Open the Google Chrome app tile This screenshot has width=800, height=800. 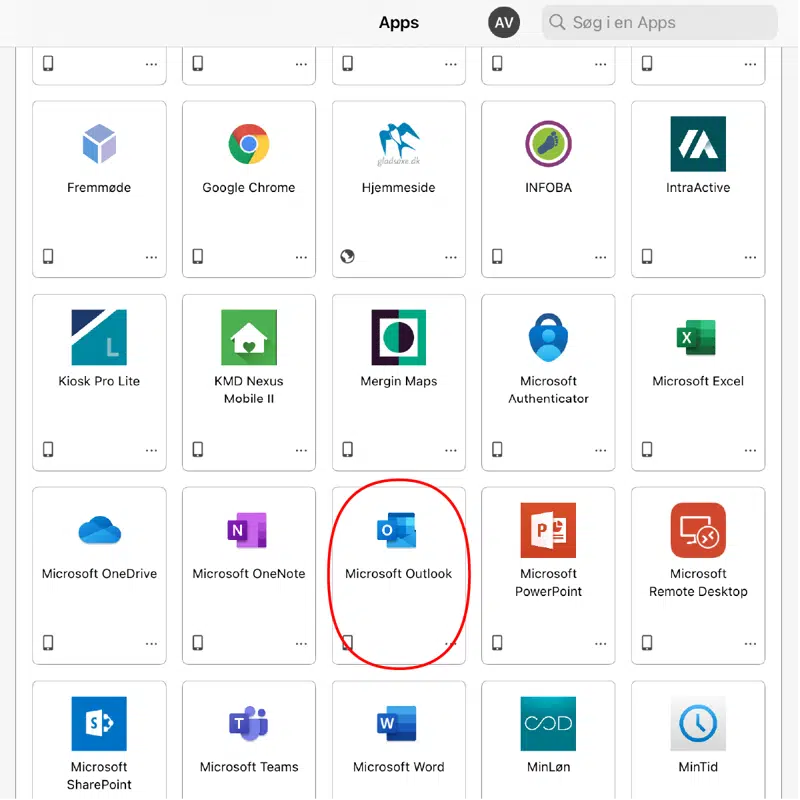[x=248, y=150]
